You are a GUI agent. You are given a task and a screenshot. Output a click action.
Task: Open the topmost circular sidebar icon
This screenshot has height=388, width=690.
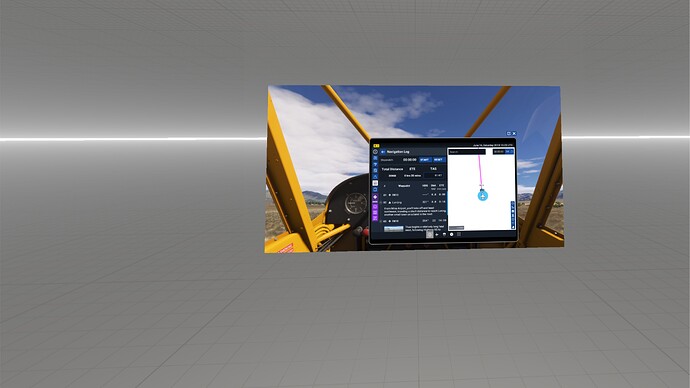point(375,152)
